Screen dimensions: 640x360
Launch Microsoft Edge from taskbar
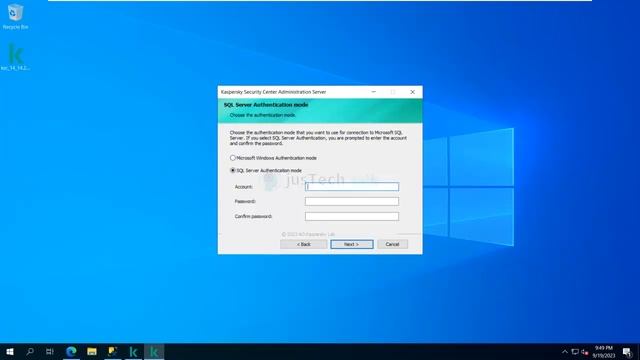tap(71, 351)
